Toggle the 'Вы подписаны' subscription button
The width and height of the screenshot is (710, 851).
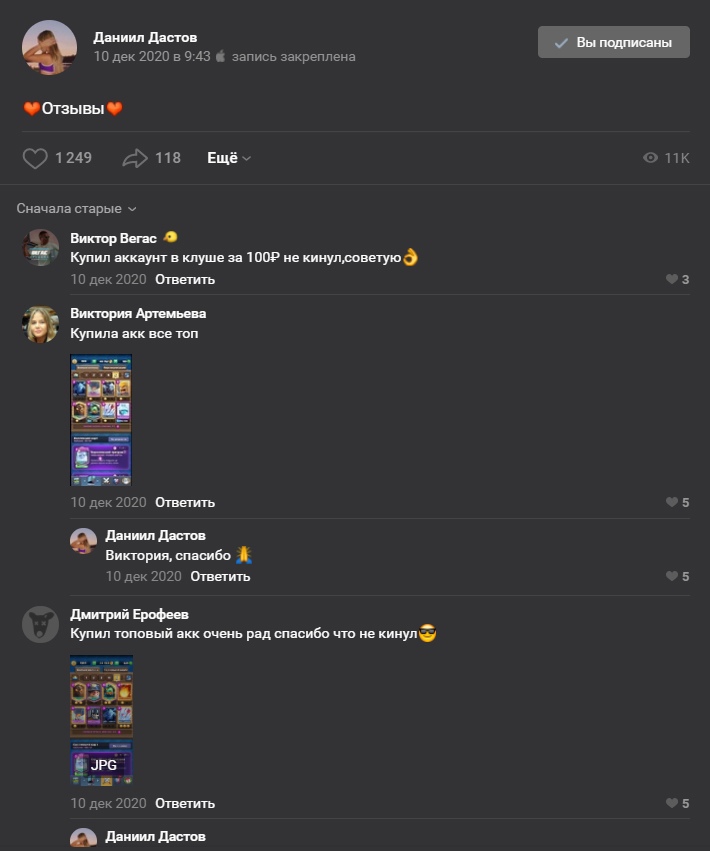pos(613,42)
